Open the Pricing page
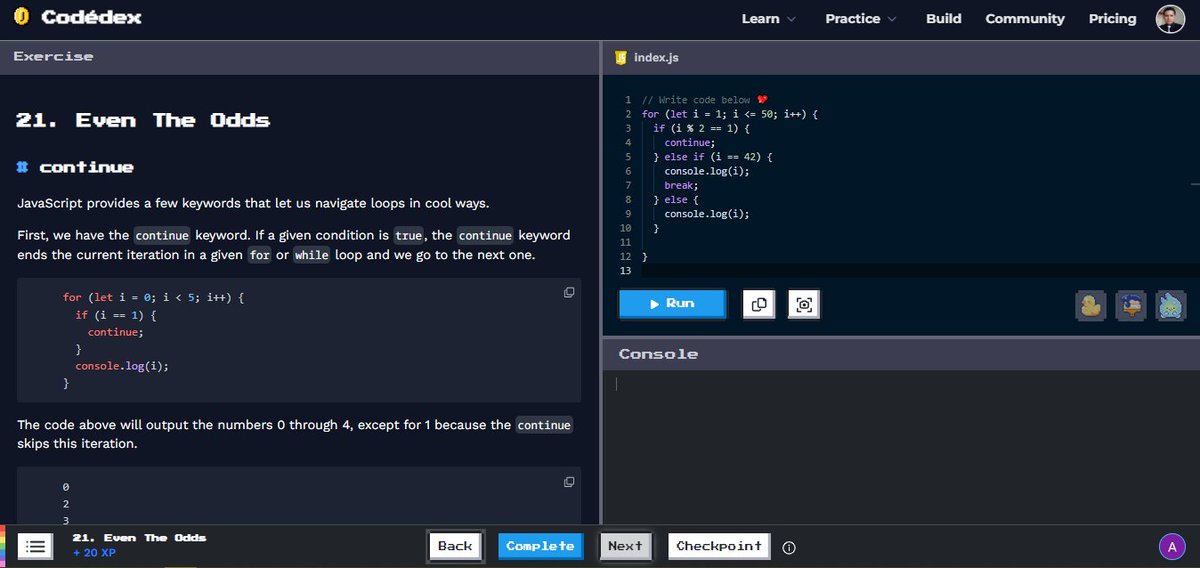 (1112, 18)
